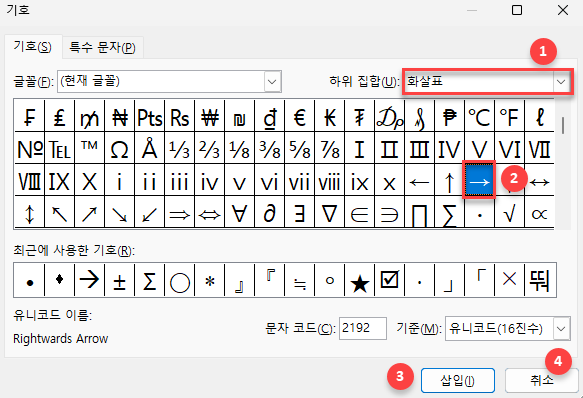Focus the 문자 코드 character code field
The image size is (583, 398).
pos(363,328)
